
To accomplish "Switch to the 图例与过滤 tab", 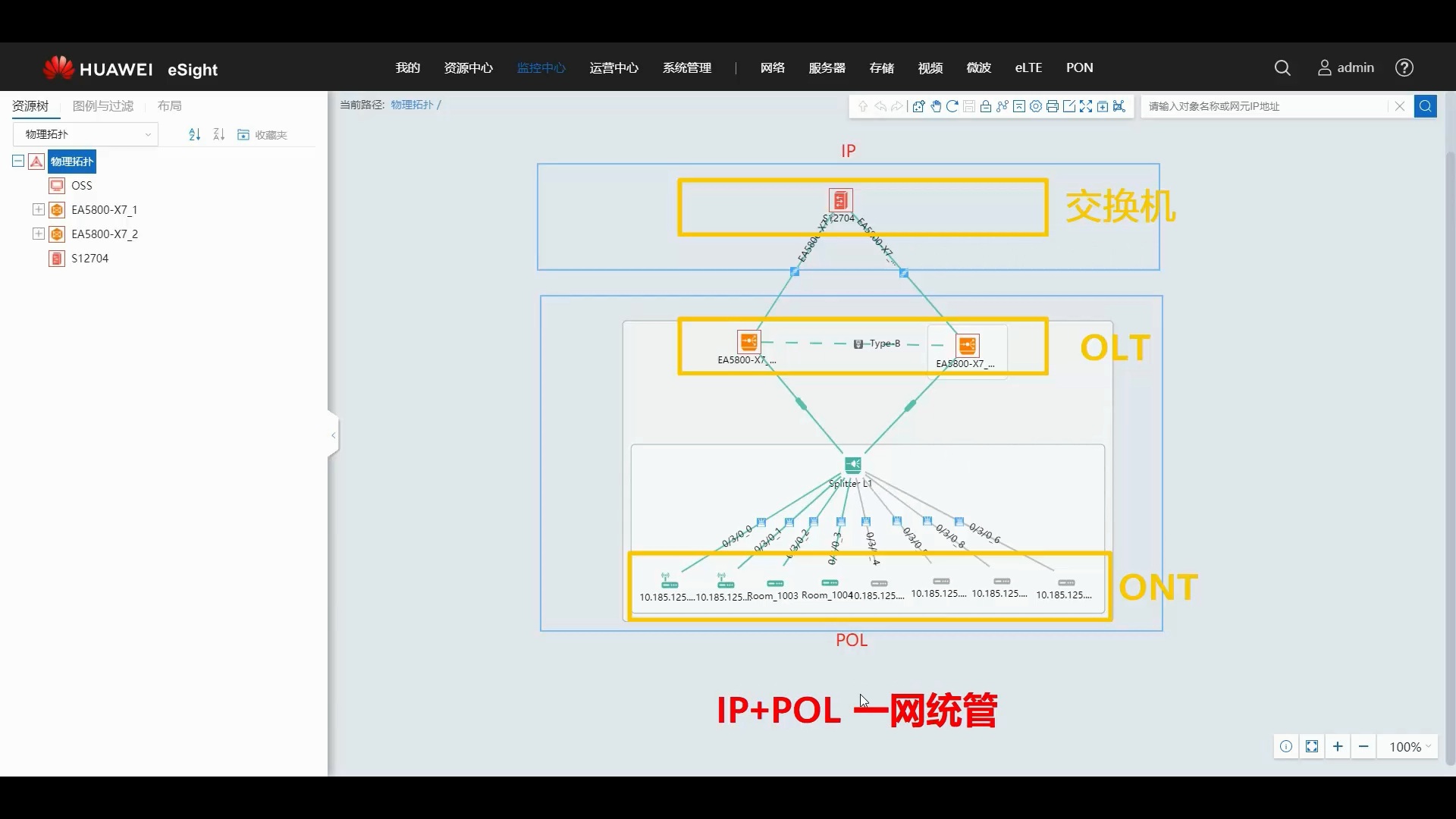I will [102, 106].
